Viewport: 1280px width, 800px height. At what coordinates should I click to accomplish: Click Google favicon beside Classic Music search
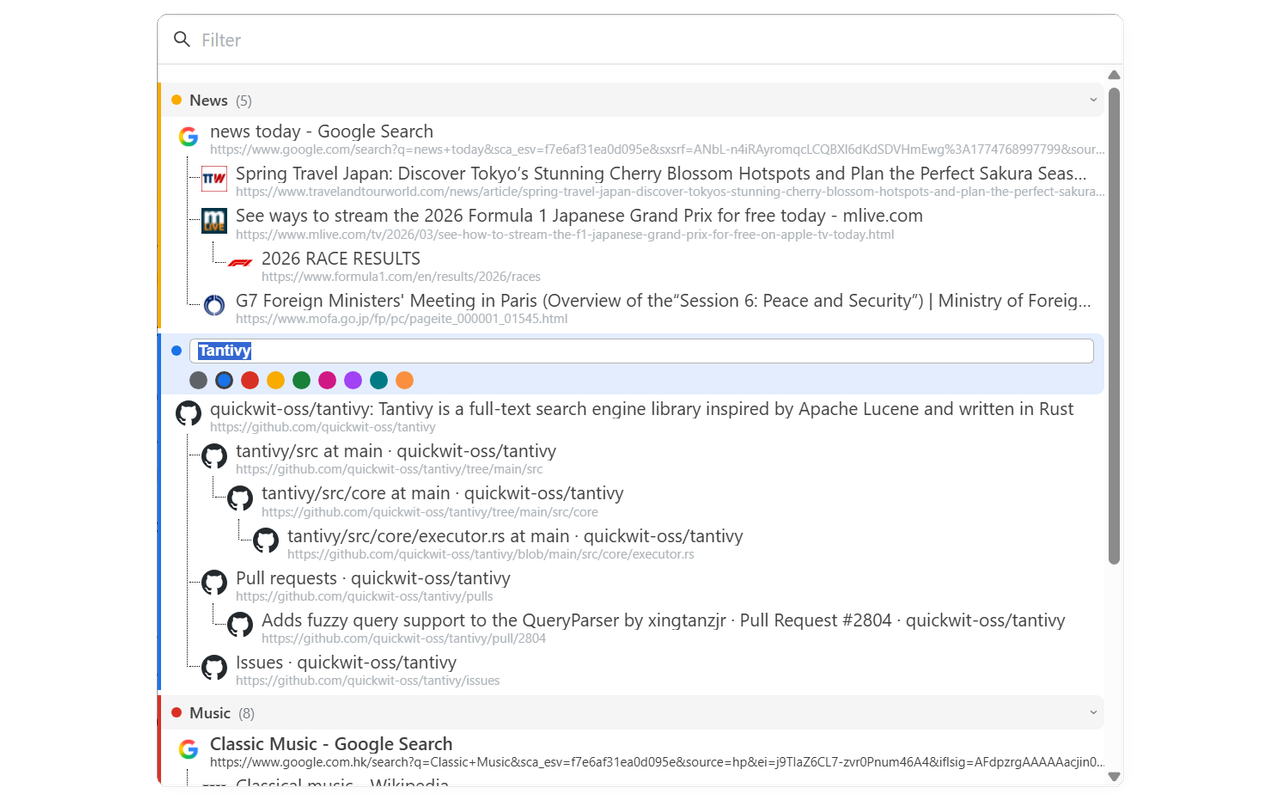point(188,749)
